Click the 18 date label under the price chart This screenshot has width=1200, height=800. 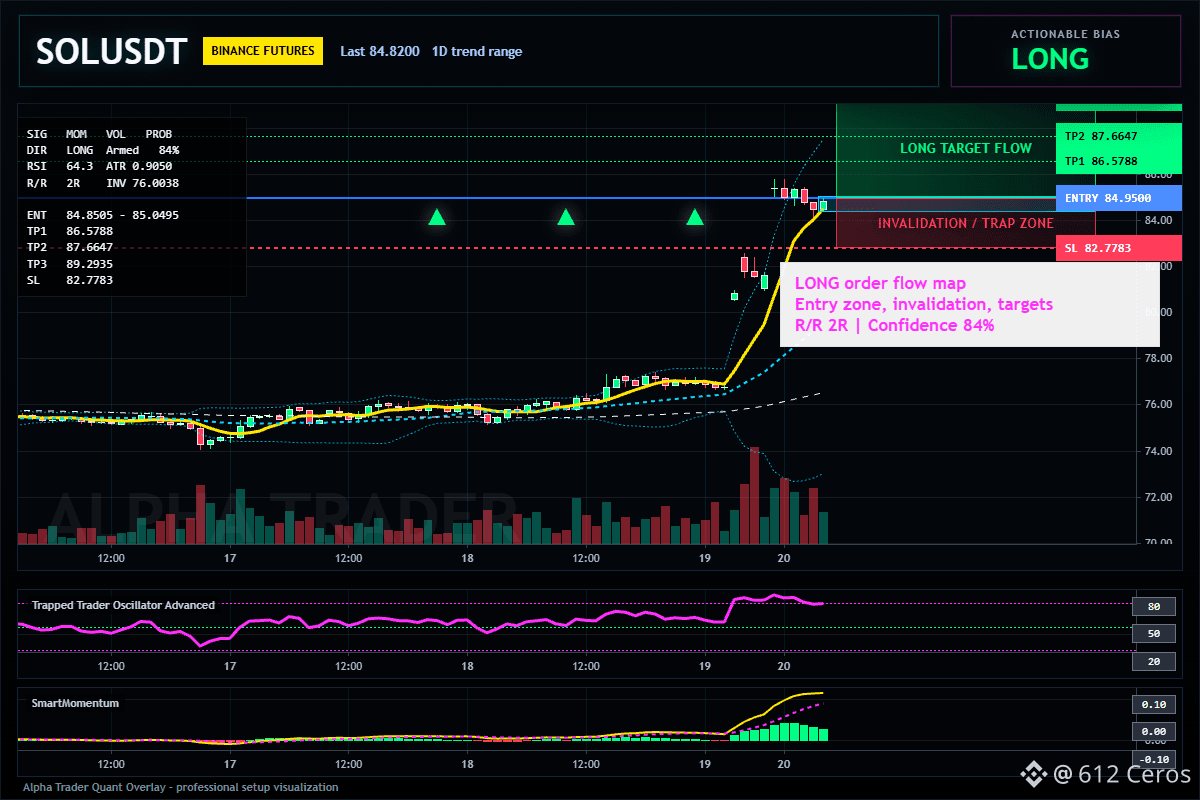click(x=467, y=558)
